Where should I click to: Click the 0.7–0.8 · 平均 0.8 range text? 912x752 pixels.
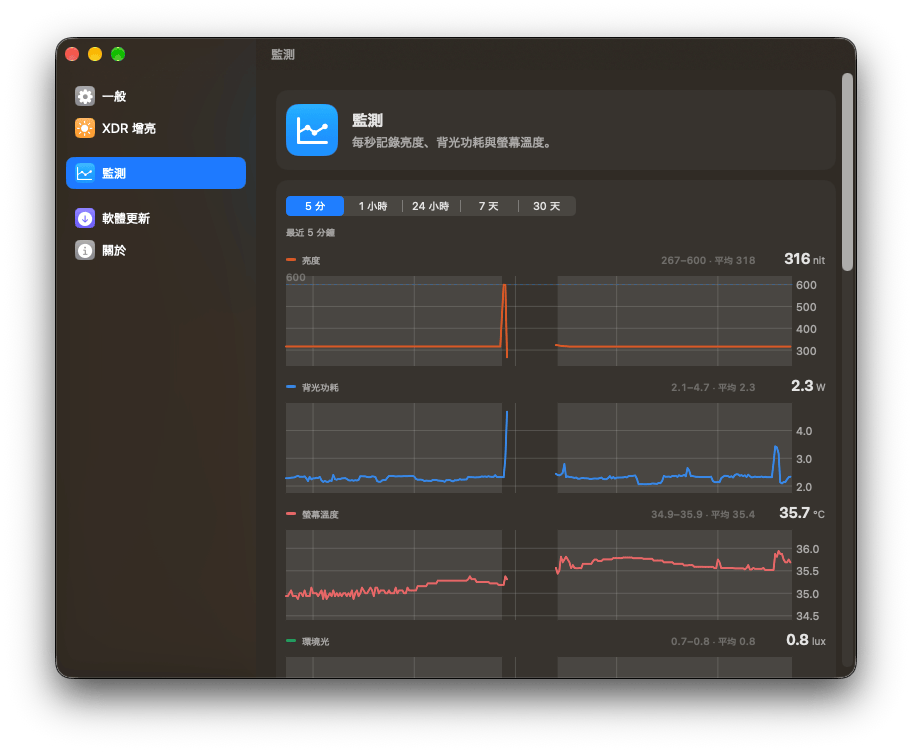(713, 641)
